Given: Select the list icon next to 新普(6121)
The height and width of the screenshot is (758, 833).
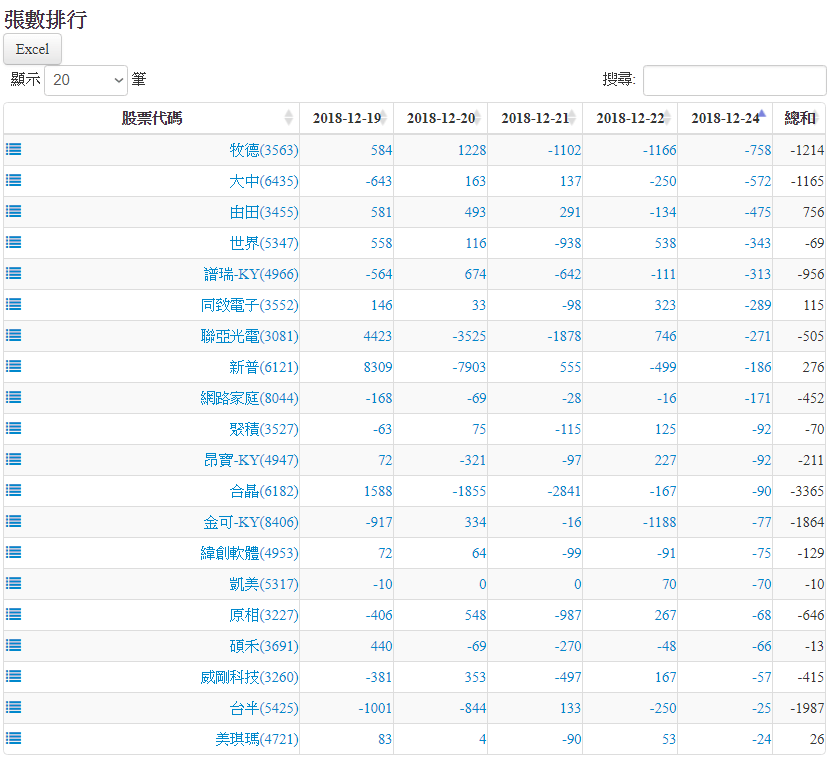Looking at the screenshot, I should [x=14, y=366].
